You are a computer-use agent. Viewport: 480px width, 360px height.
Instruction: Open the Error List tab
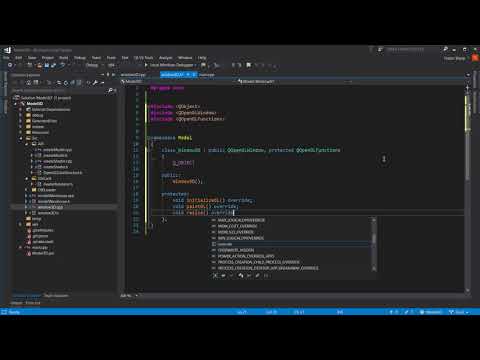click(x=33, y=303)
